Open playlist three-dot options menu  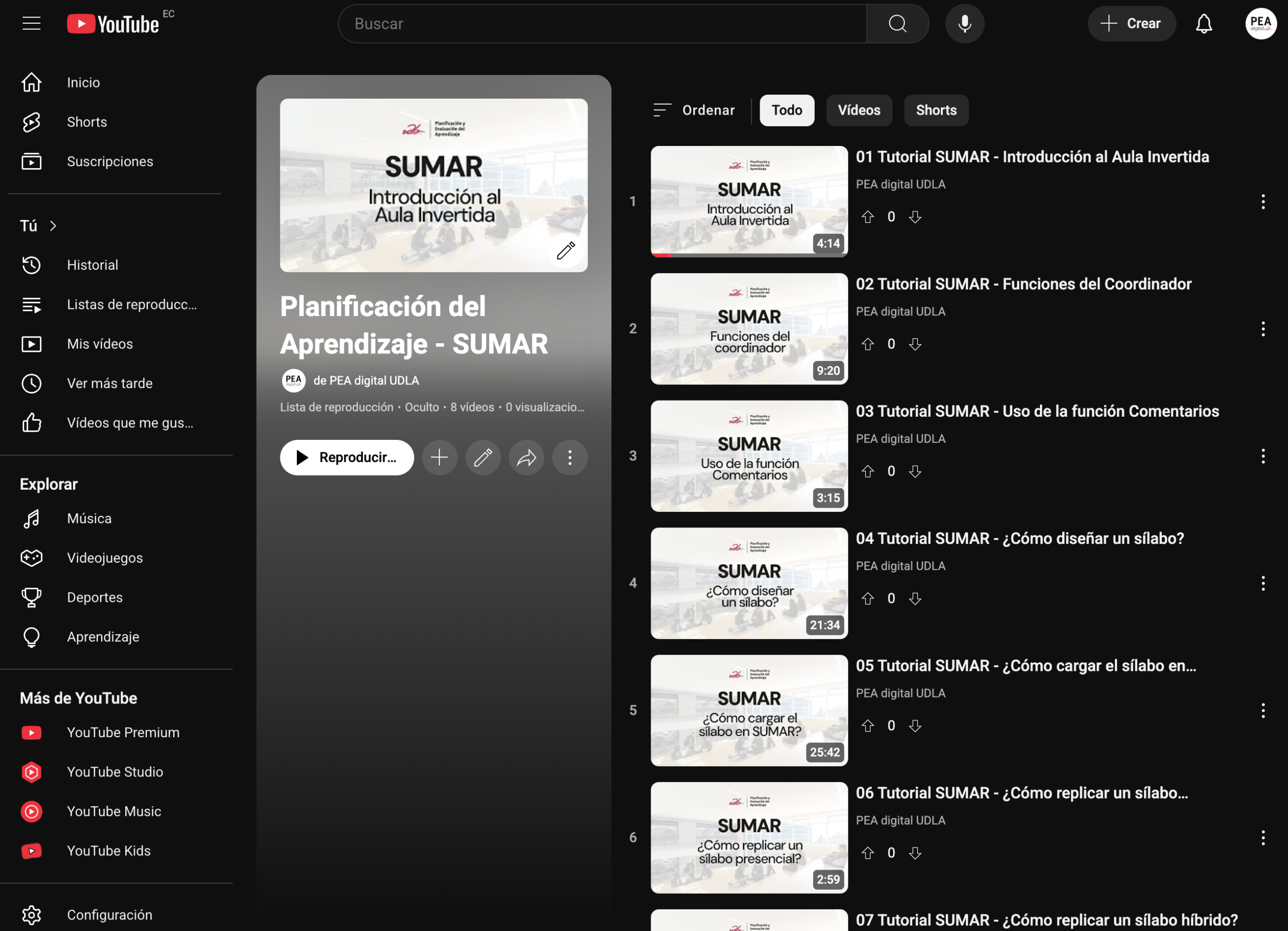point(570,457)
